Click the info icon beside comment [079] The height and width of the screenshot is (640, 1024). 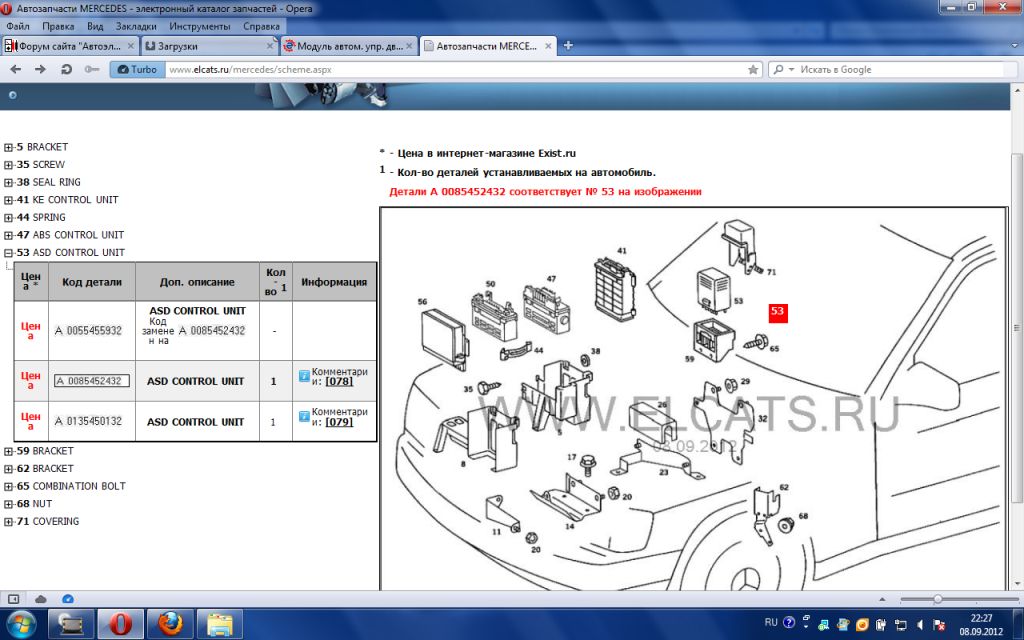tap(304, 416)
